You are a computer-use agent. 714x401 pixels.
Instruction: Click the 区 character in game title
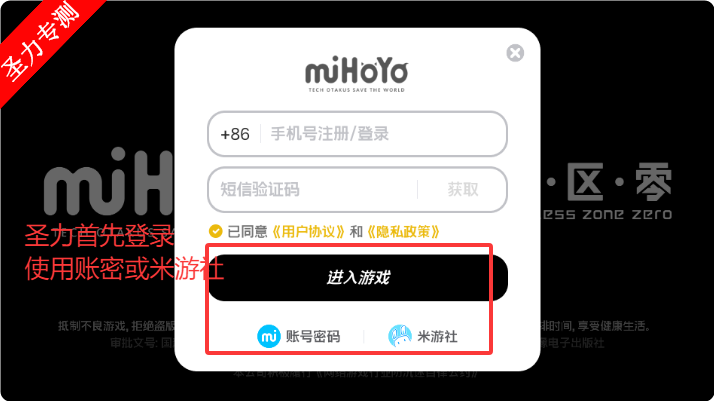click(585, 182)
